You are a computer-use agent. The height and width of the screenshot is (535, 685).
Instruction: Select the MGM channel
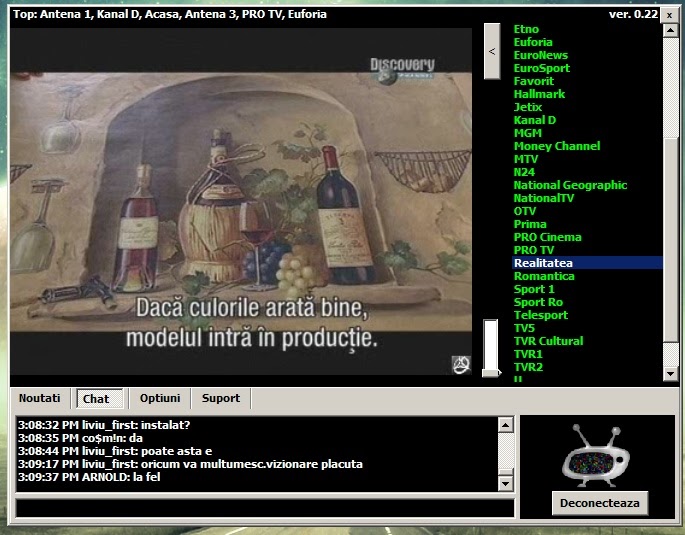point(528,133)
